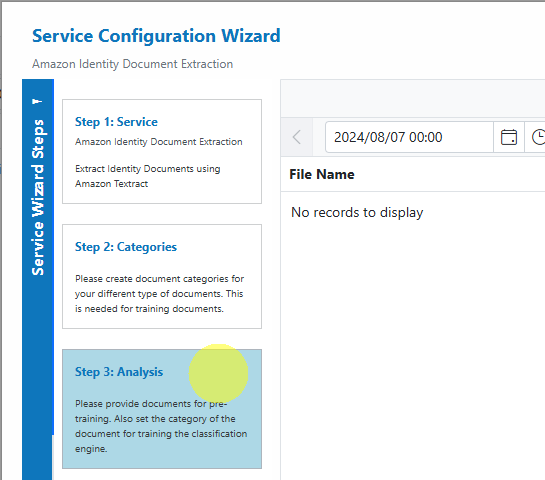Open the clock time picker icon
The height and width of the screenshot is (480, 545).
tap(537, 137)
